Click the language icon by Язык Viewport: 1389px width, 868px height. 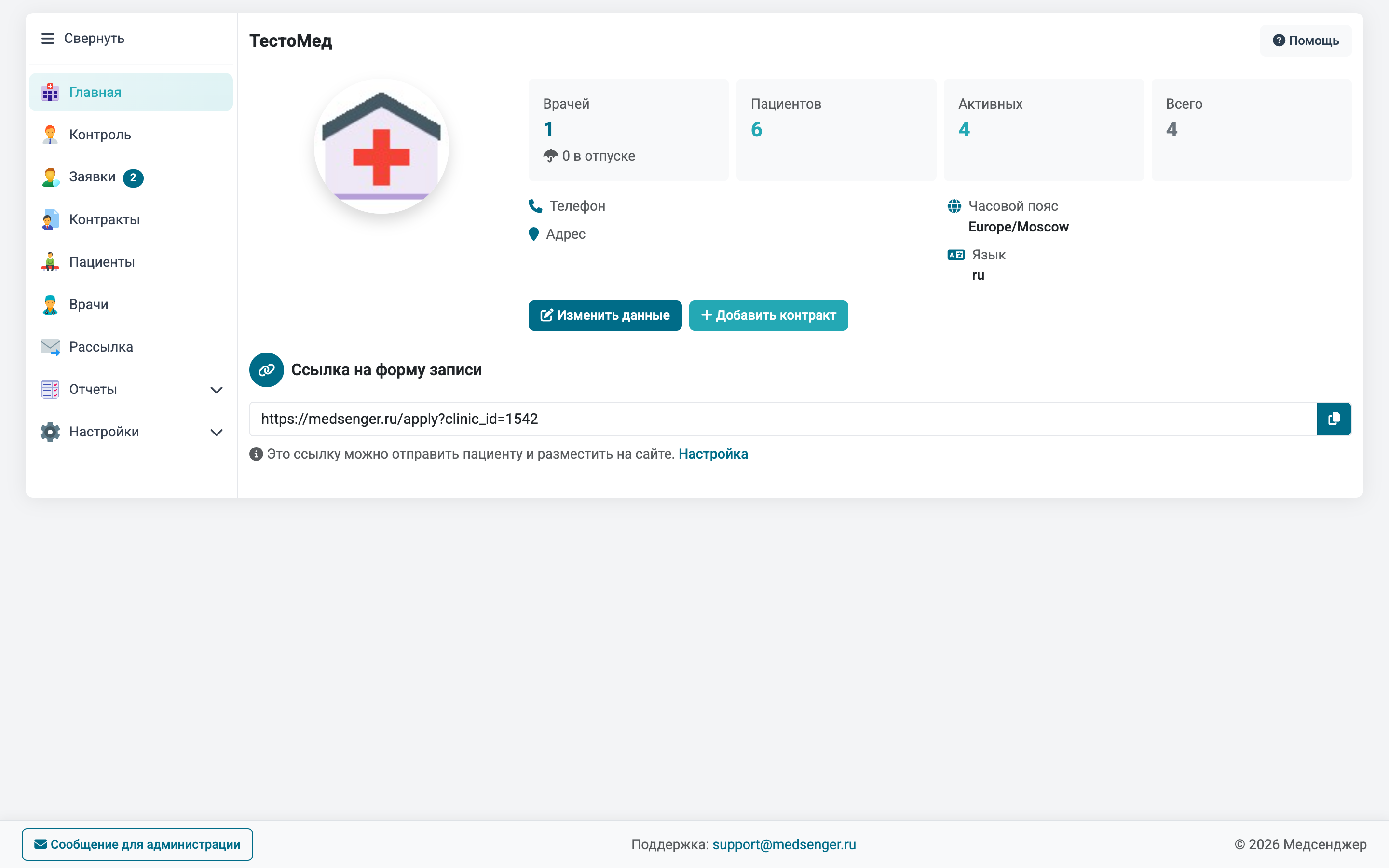pyautogui.click(x=955, y=255)
